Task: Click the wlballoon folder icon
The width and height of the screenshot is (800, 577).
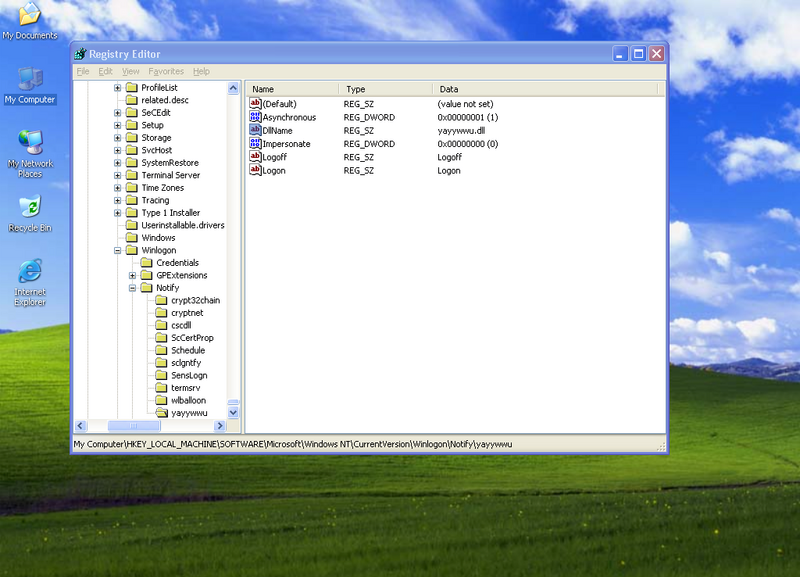Action: coord(161,400)
